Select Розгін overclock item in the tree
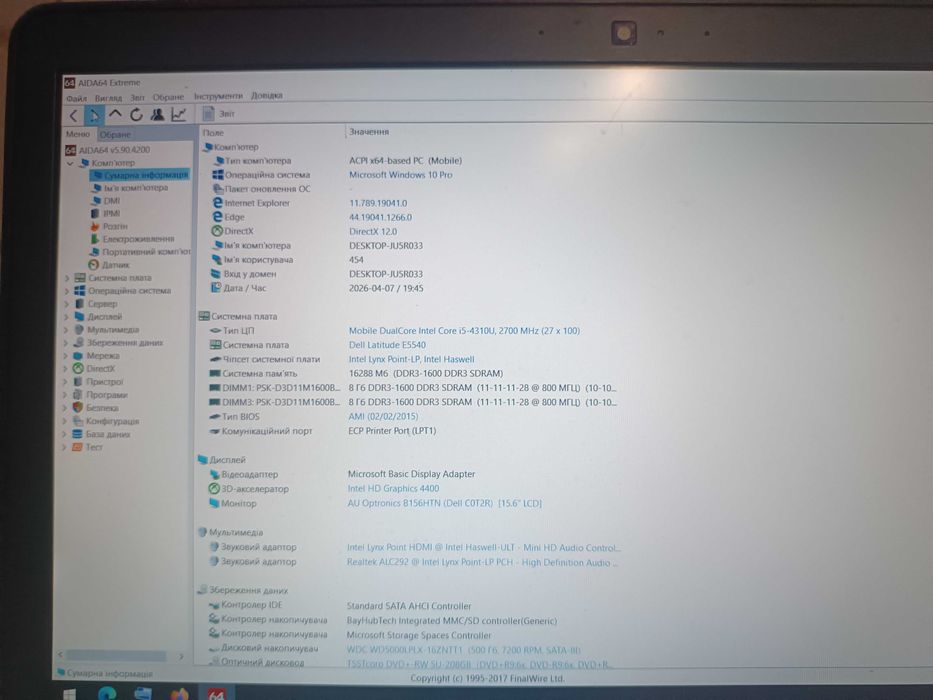 click(108, 226)
